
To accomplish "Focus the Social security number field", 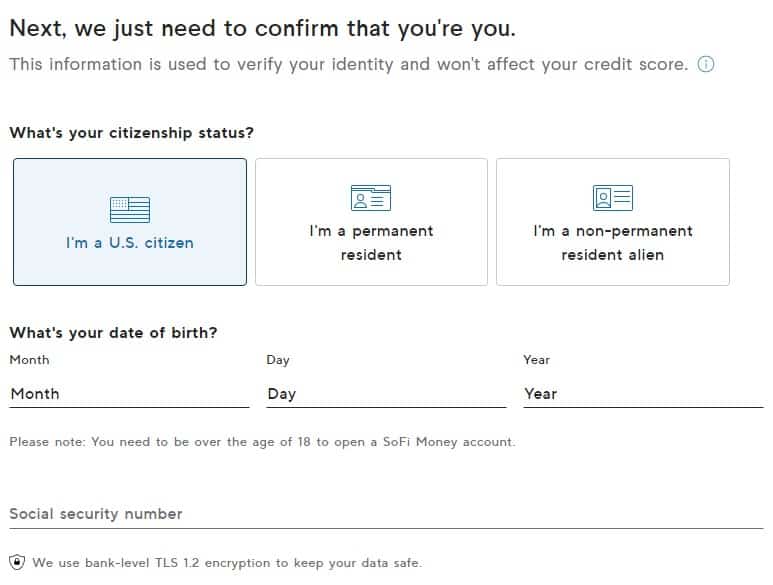I will point(386,514).
